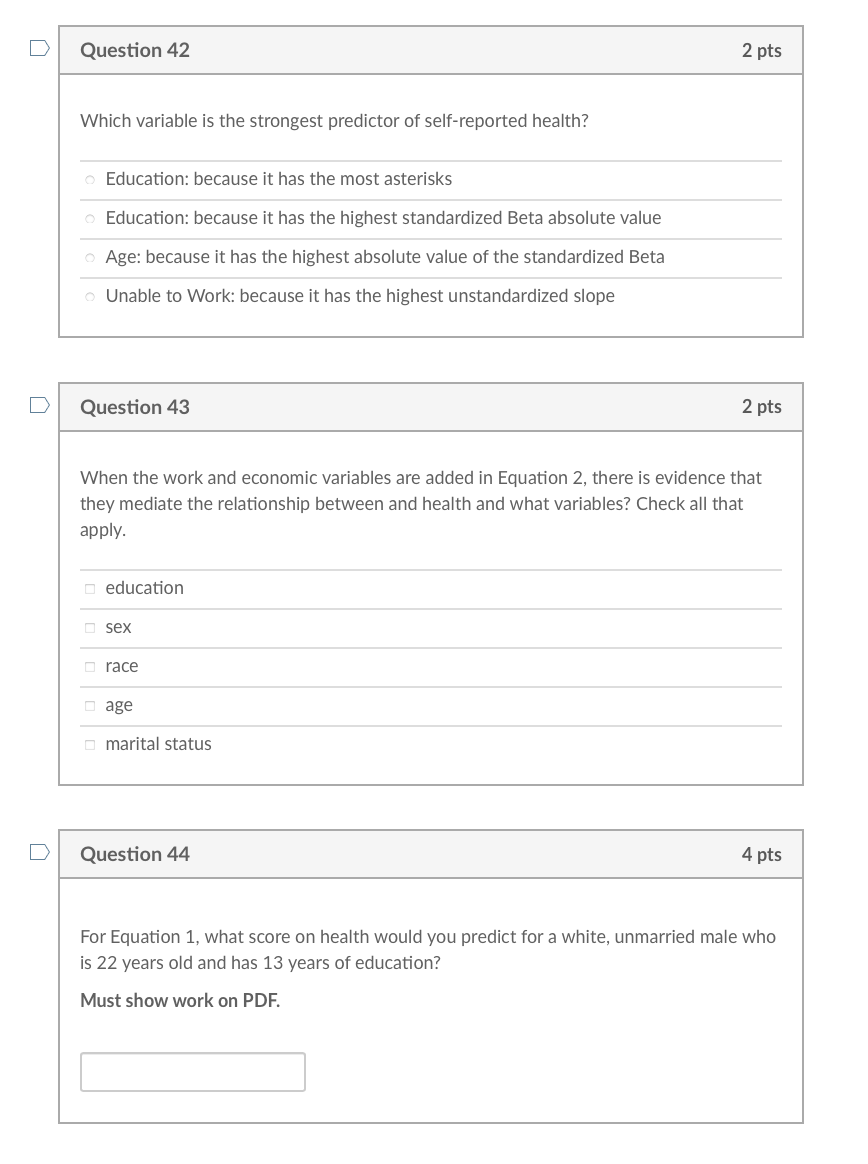Click the Question 42 header title
Screen dimensions: 868x1164
pyautogui.click(x=134, y=50)
